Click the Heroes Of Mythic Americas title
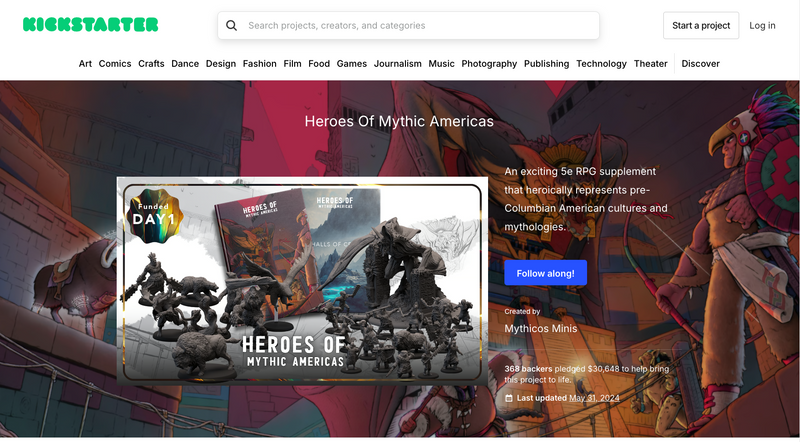Screen dimensions: 800x442 pyautogui.click(x=399, y=121)
